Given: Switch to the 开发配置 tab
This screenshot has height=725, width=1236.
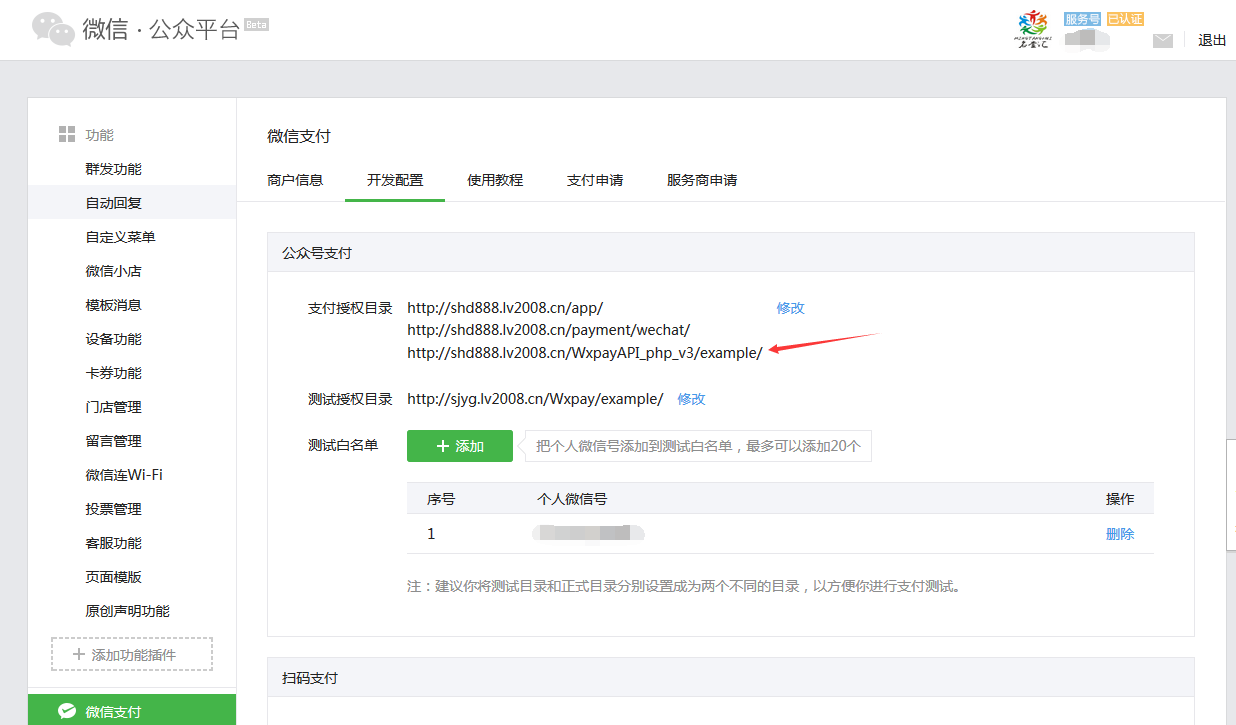Looking at the screenshot, I should point(395,181).
